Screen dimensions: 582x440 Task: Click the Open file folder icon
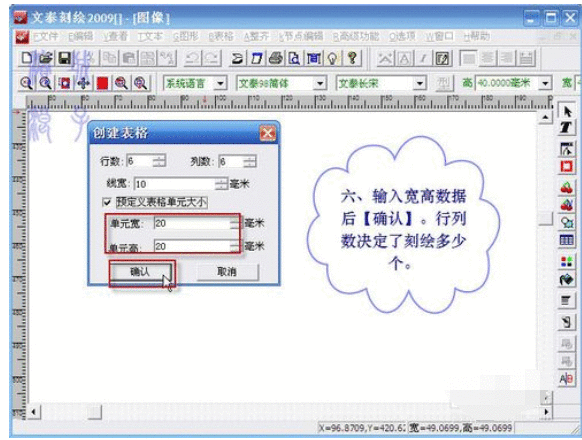click(x=46, y=58)
